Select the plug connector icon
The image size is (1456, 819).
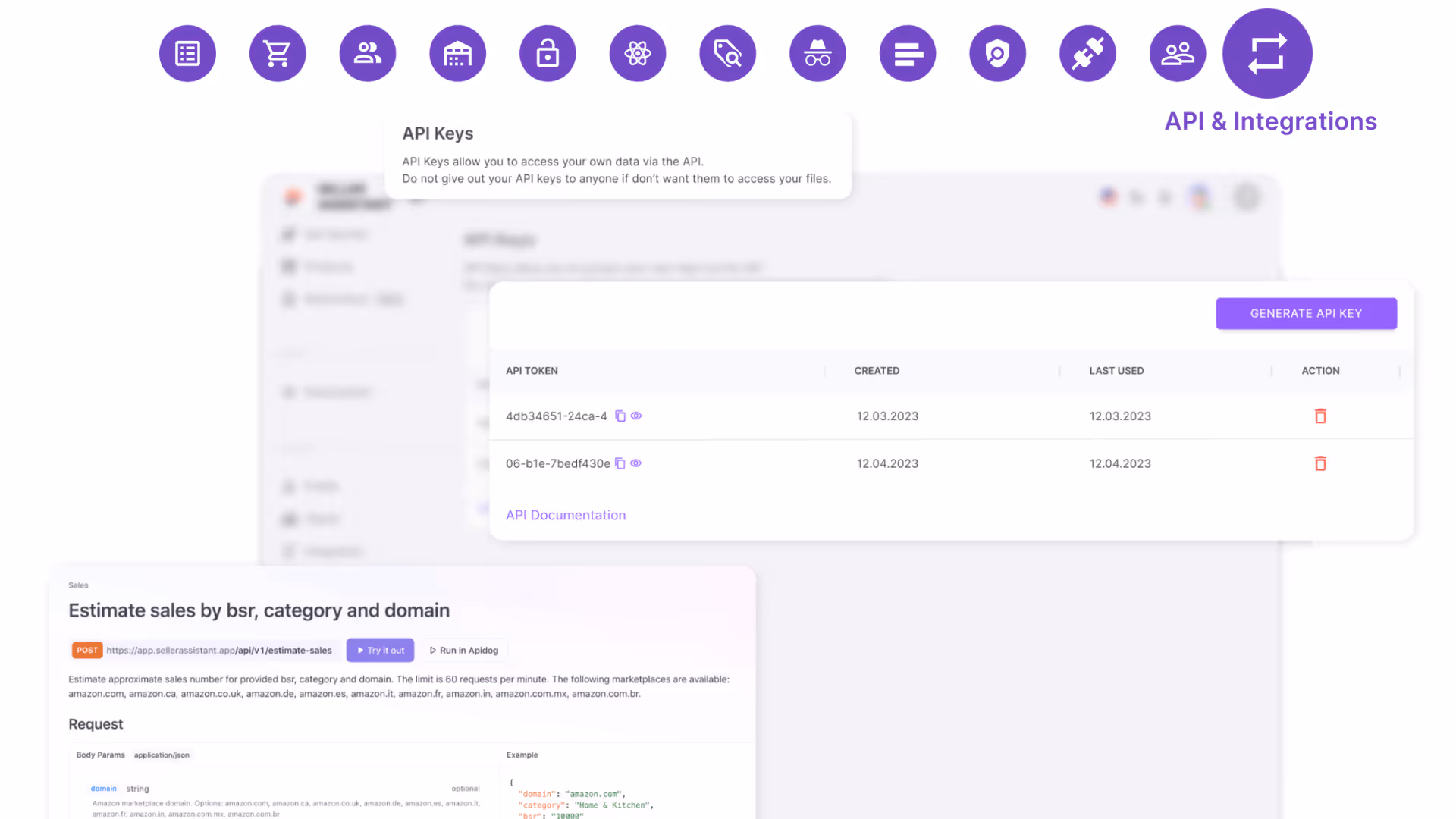coord(1087,53)
